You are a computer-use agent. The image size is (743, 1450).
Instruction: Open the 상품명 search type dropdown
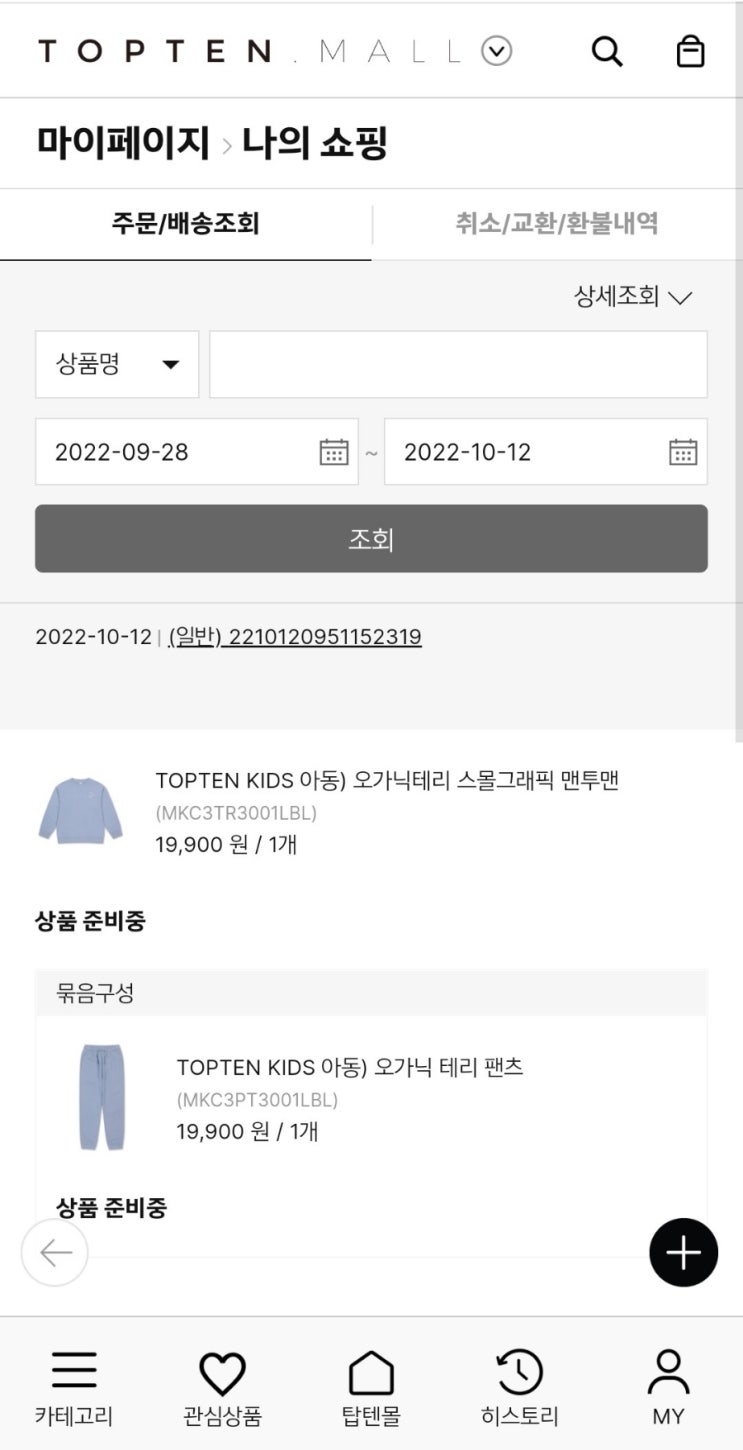coord(117,365)
